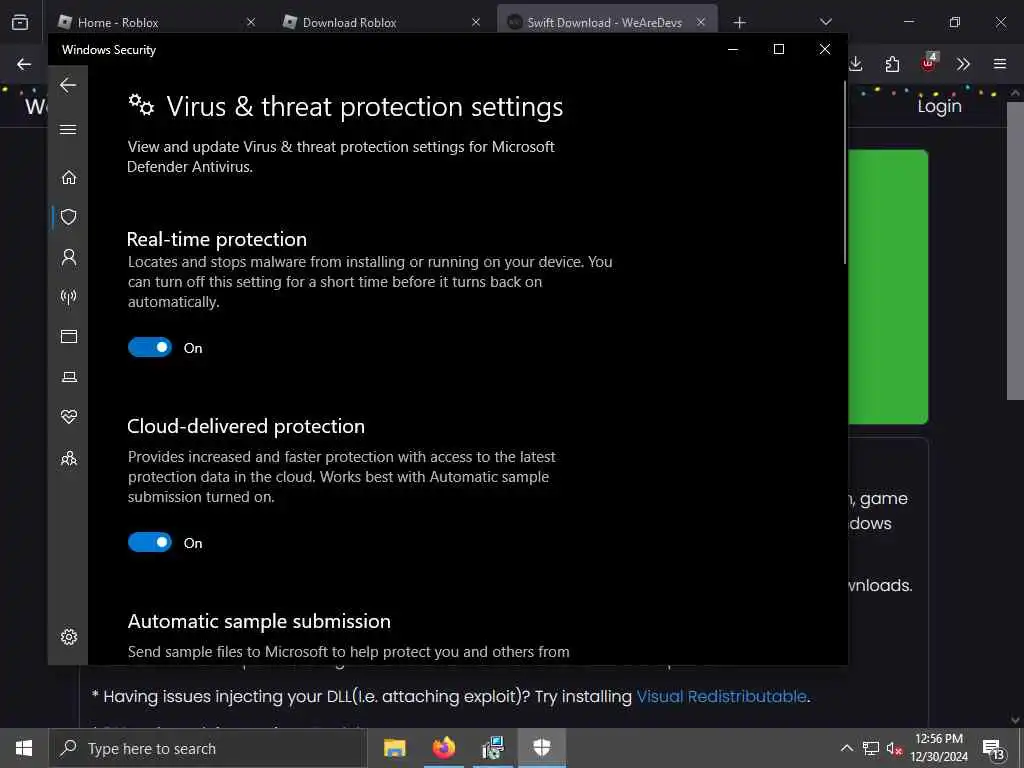The width and height of the screenshot is (1024, 768).
Task: Click the uBlock Origin extension icon
Action: [929, 63]
